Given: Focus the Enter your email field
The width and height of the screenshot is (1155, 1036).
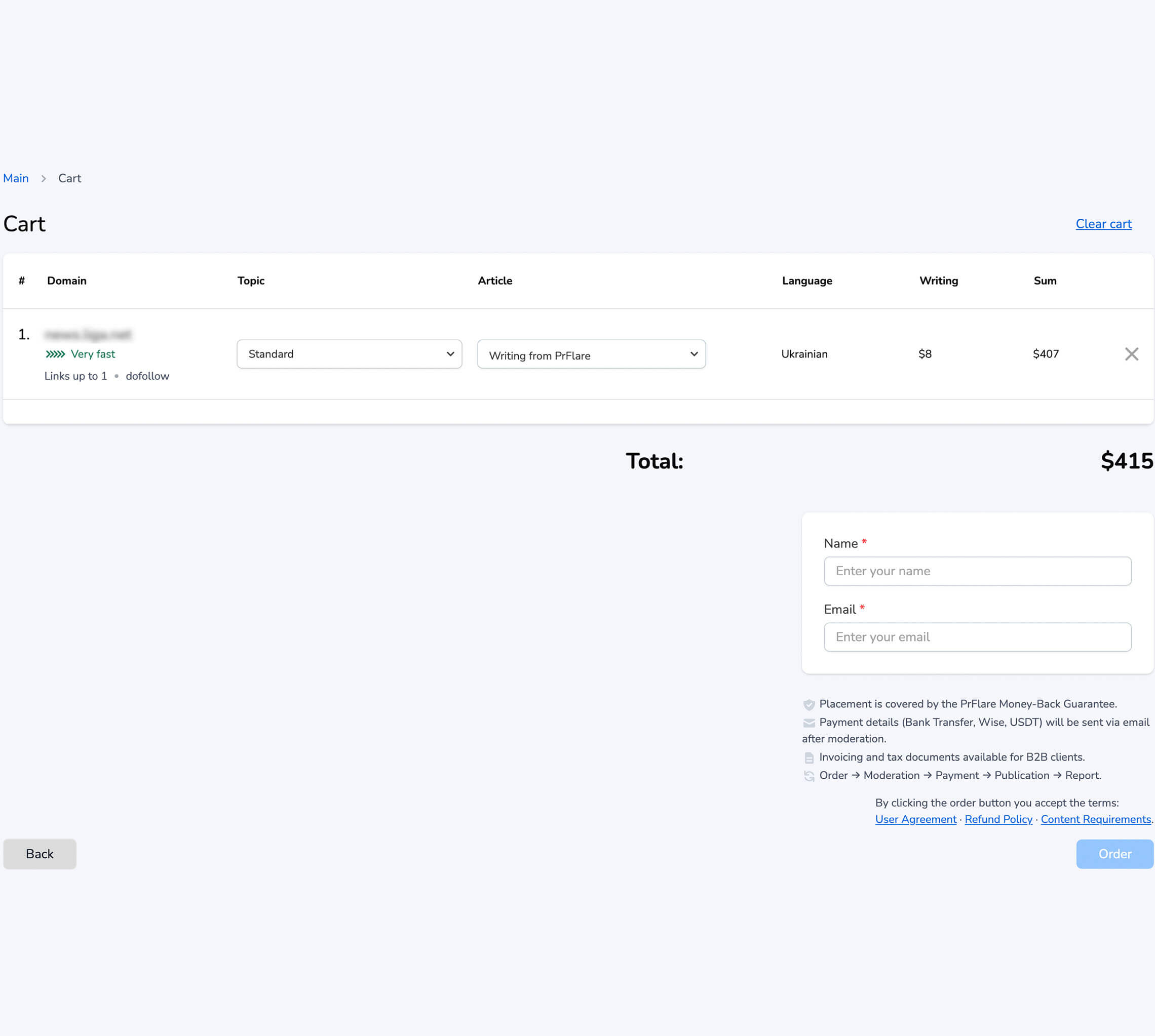Looking at the screenshot, I should [x=977, y=637].
